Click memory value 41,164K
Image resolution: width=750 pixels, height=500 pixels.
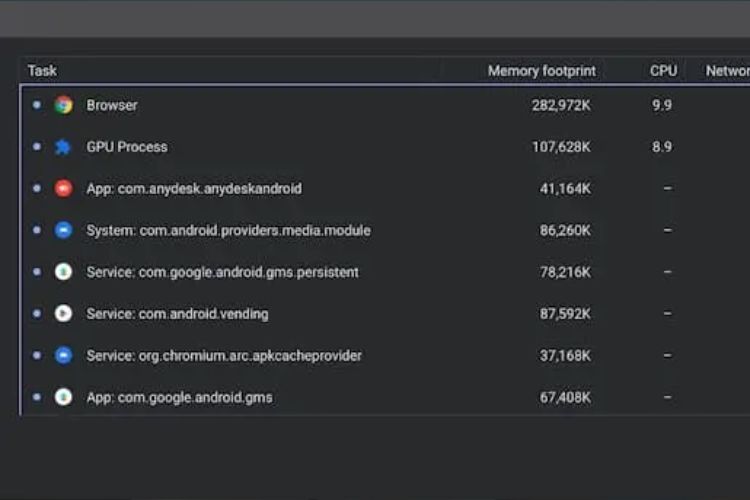coord(565,189)
